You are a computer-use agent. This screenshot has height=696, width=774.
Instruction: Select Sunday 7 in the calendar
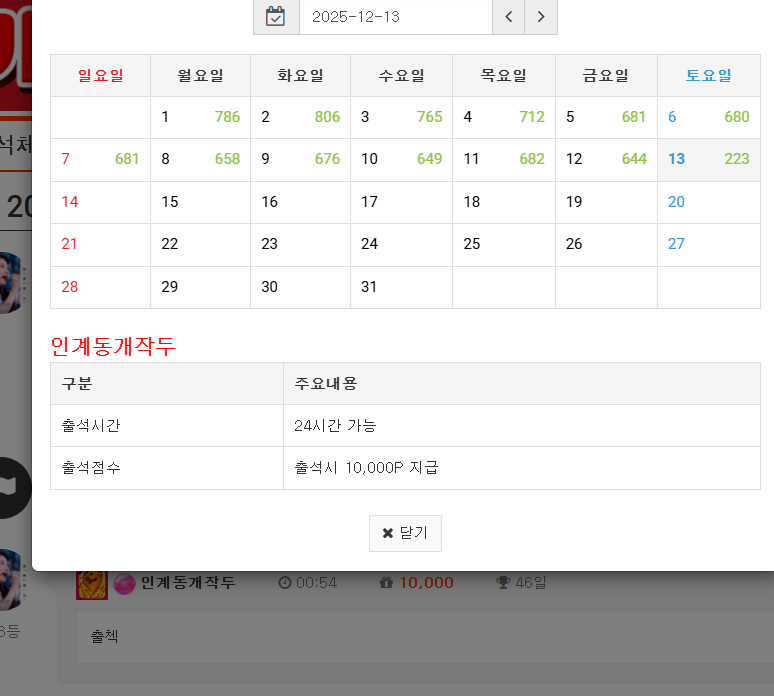click(100, 159)
